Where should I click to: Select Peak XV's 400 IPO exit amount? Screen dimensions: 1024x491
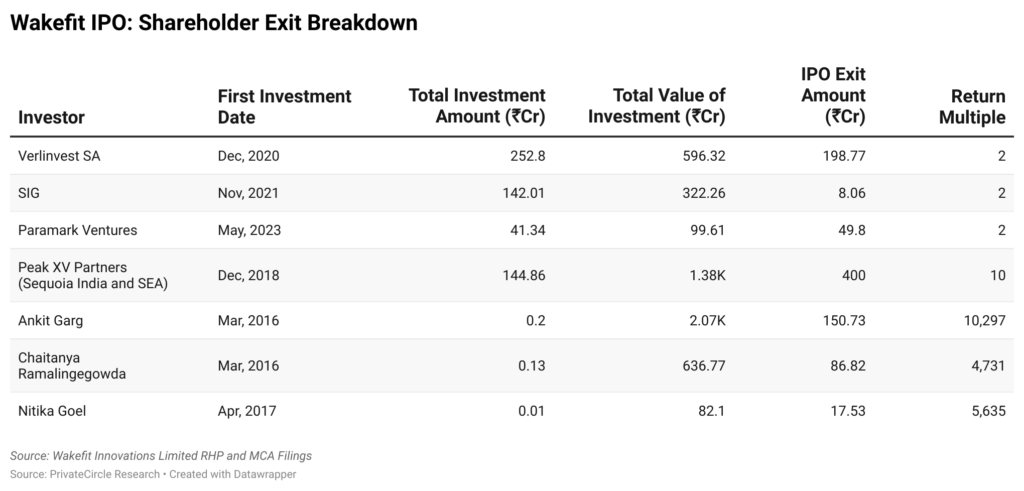tap(853, 275)
